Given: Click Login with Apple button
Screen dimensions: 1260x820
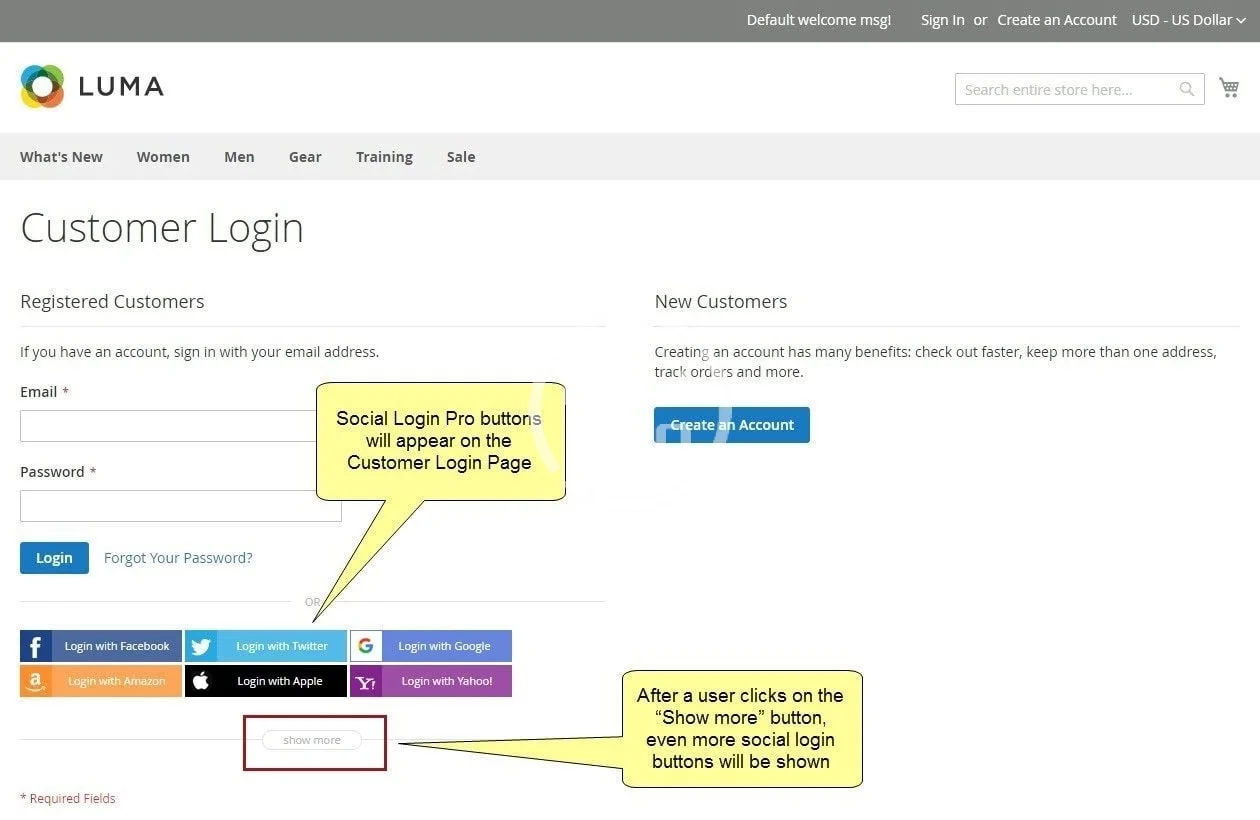Looking at the screenshot, I should [266, 681].
